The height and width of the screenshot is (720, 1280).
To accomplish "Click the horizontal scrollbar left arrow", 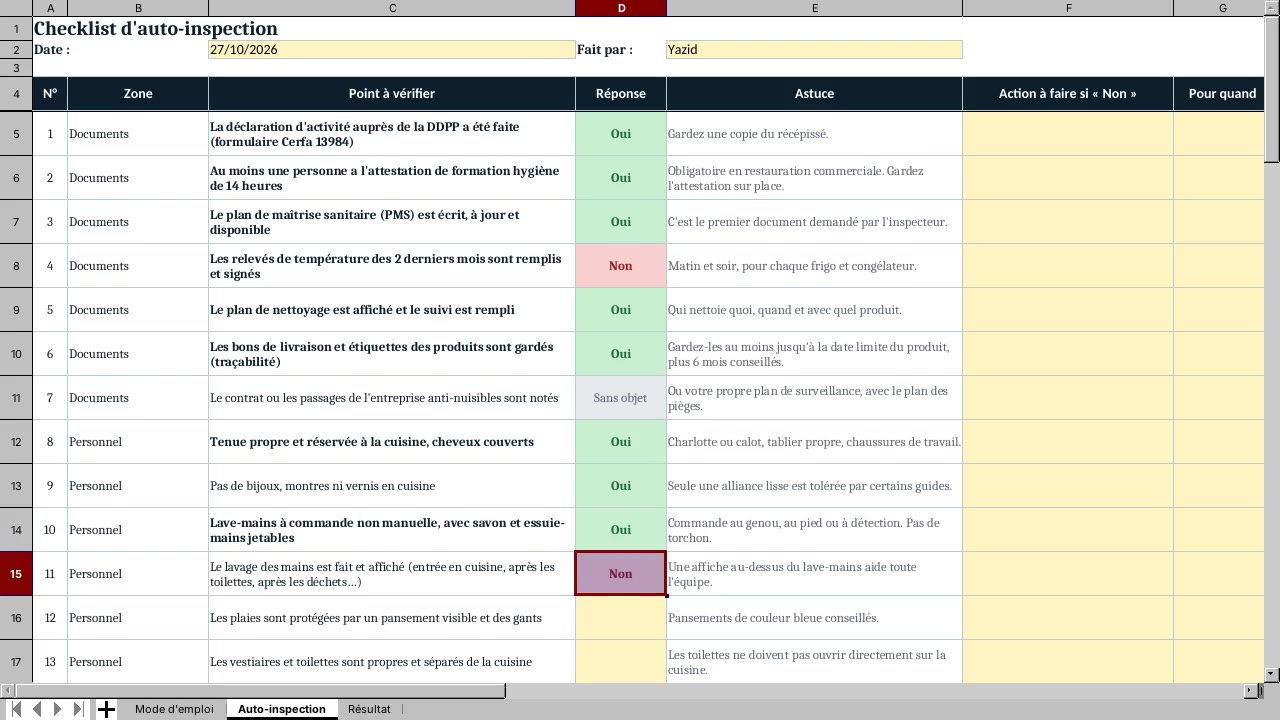I will pyautogui.click(x=6, y=690).
